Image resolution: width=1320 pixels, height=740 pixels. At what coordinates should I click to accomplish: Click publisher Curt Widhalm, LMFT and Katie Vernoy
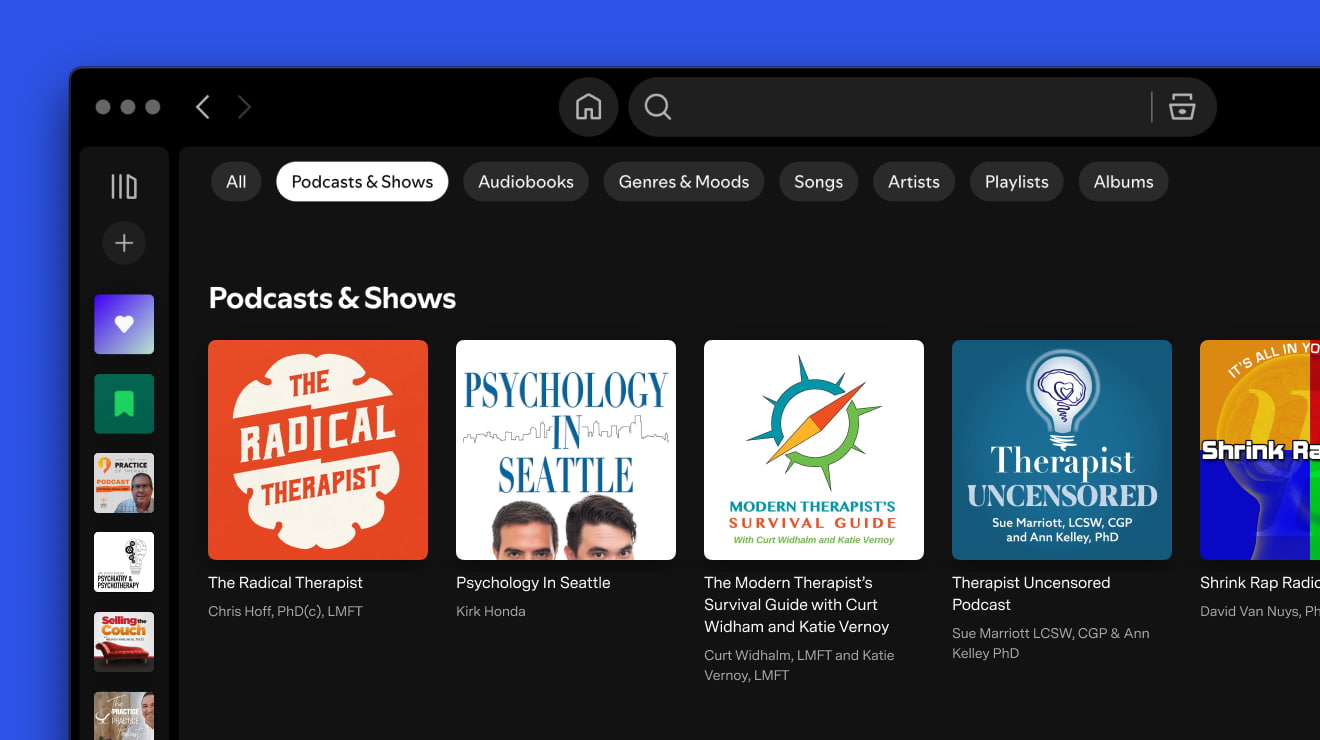coord(799,665)
